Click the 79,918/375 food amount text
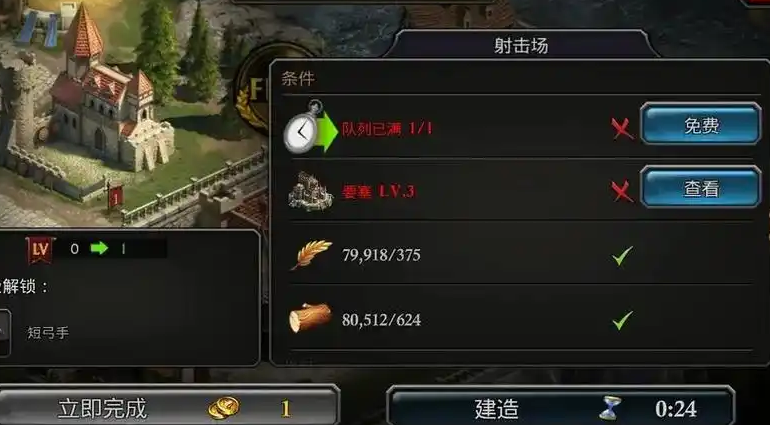 (x=381, y=255)
